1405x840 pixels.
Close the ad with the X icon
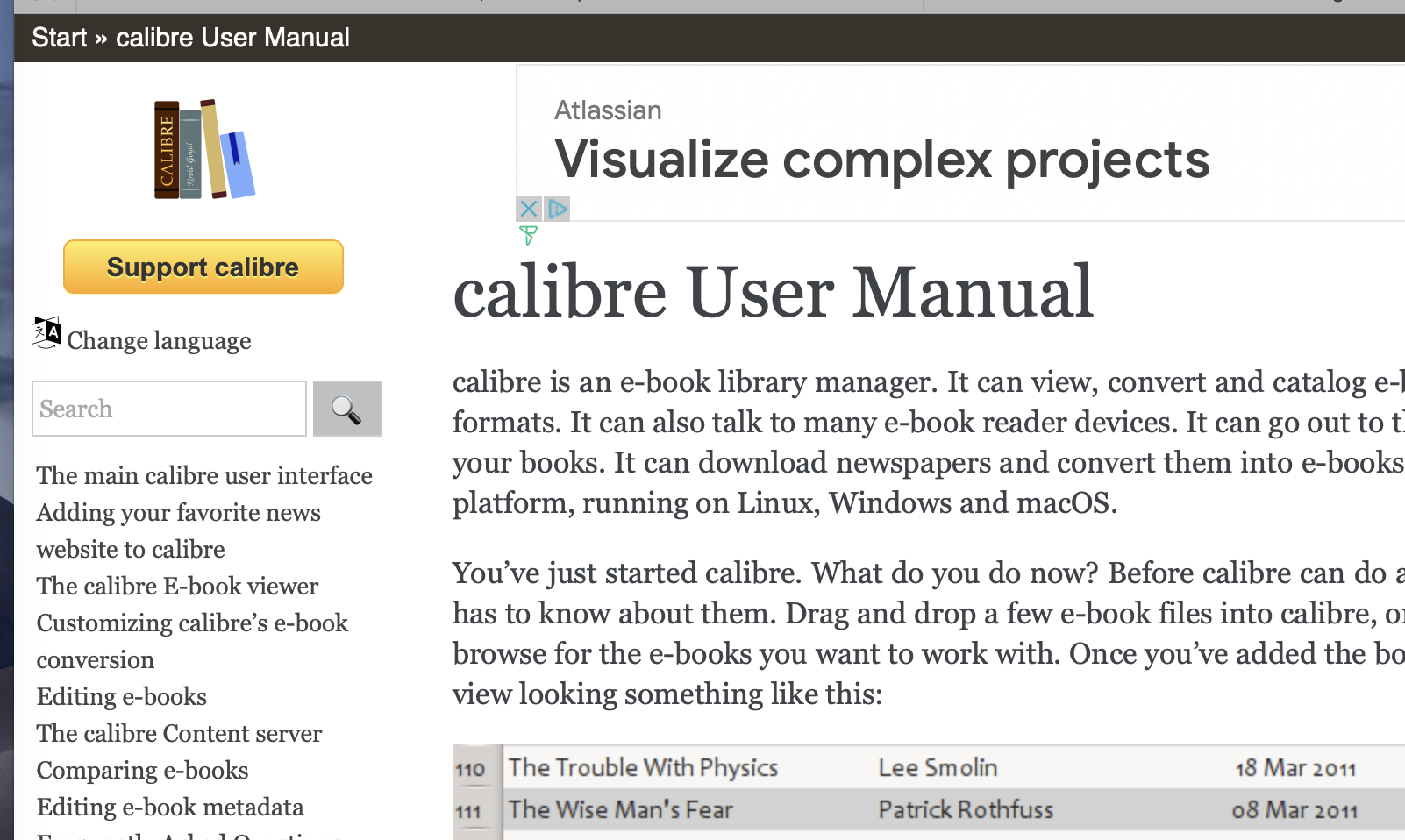click(x=529, y=209)
